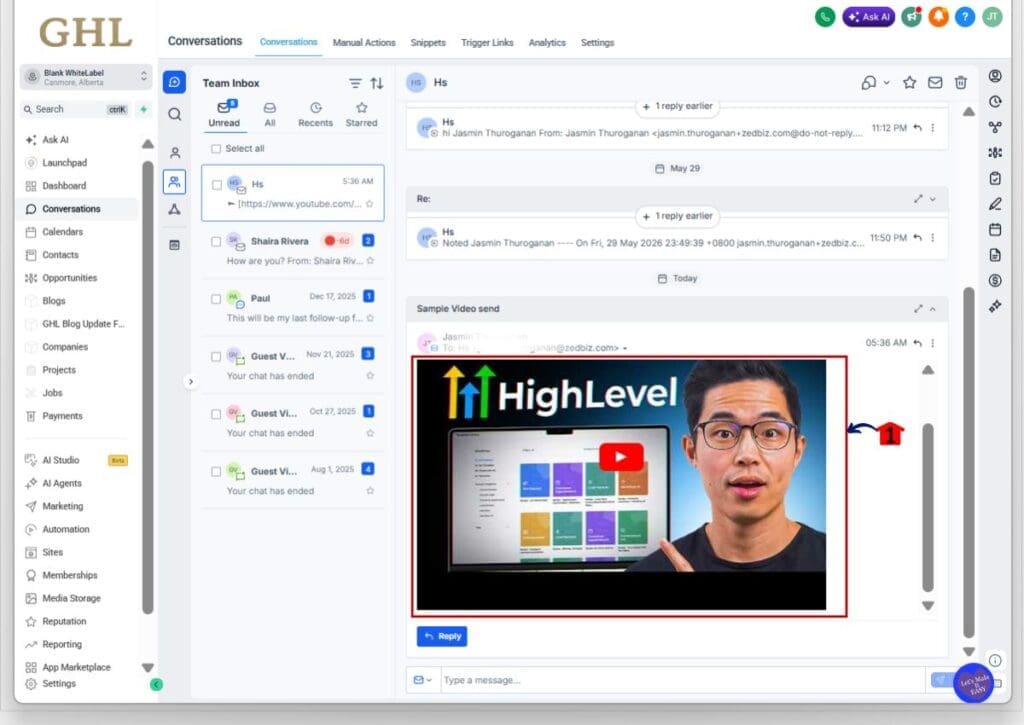Check the Guest Vi... Oct 27 conversation checkbox
The height and width of the screenshot is (725, 1024).
pos(216,414)
